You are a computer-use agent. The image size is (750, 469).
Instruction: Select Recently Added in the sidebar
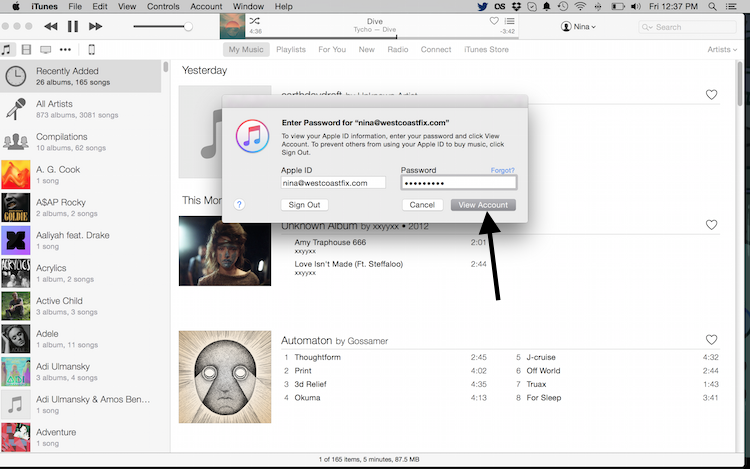81,76
